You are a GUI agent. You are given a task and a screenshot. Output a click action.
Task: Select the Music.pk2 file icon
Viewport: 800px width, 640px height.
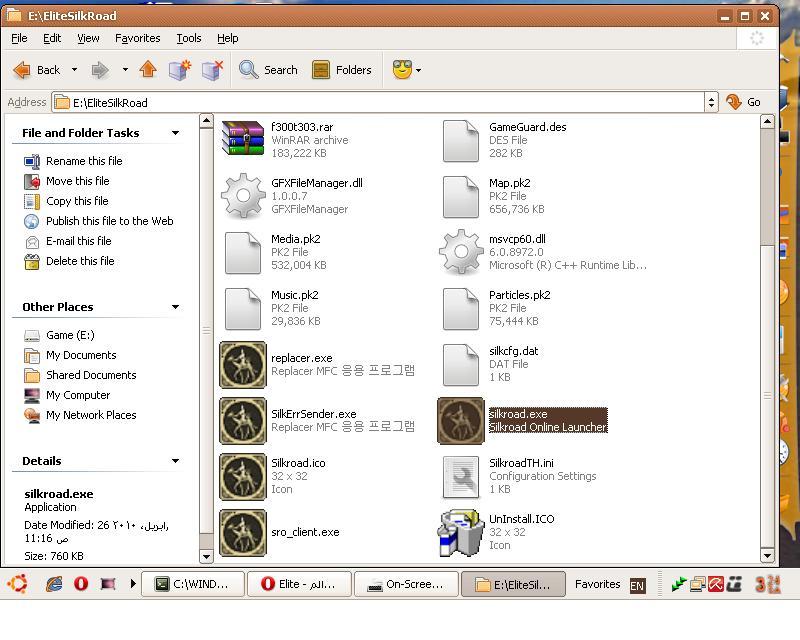pos(243,309)
